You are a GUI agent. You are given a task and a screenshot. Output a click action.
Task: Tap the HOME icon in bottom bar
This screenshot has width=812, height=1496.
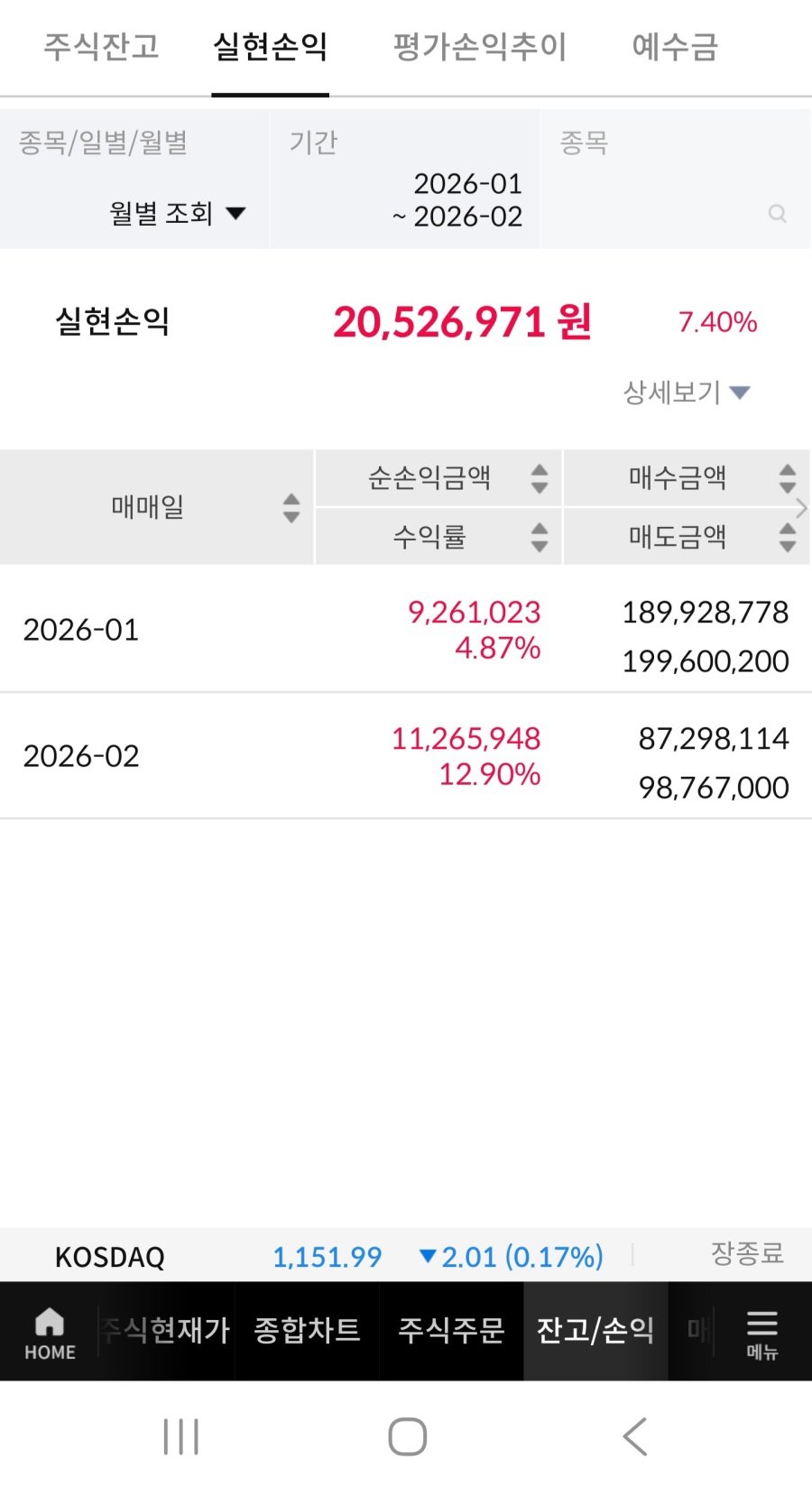coord(50,1333)
